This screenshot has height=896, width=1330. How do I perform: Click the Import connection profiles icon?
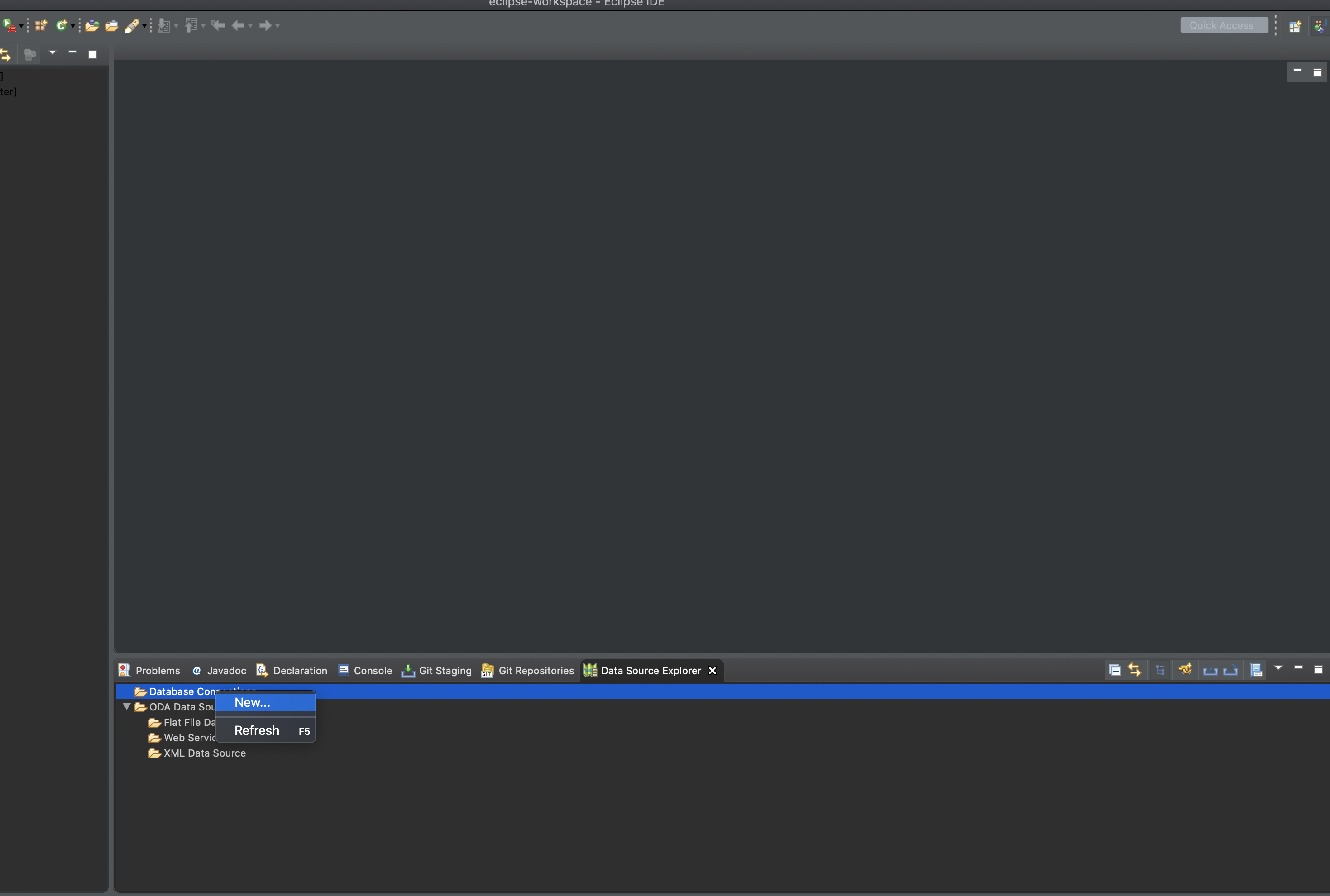[1210, 670]
